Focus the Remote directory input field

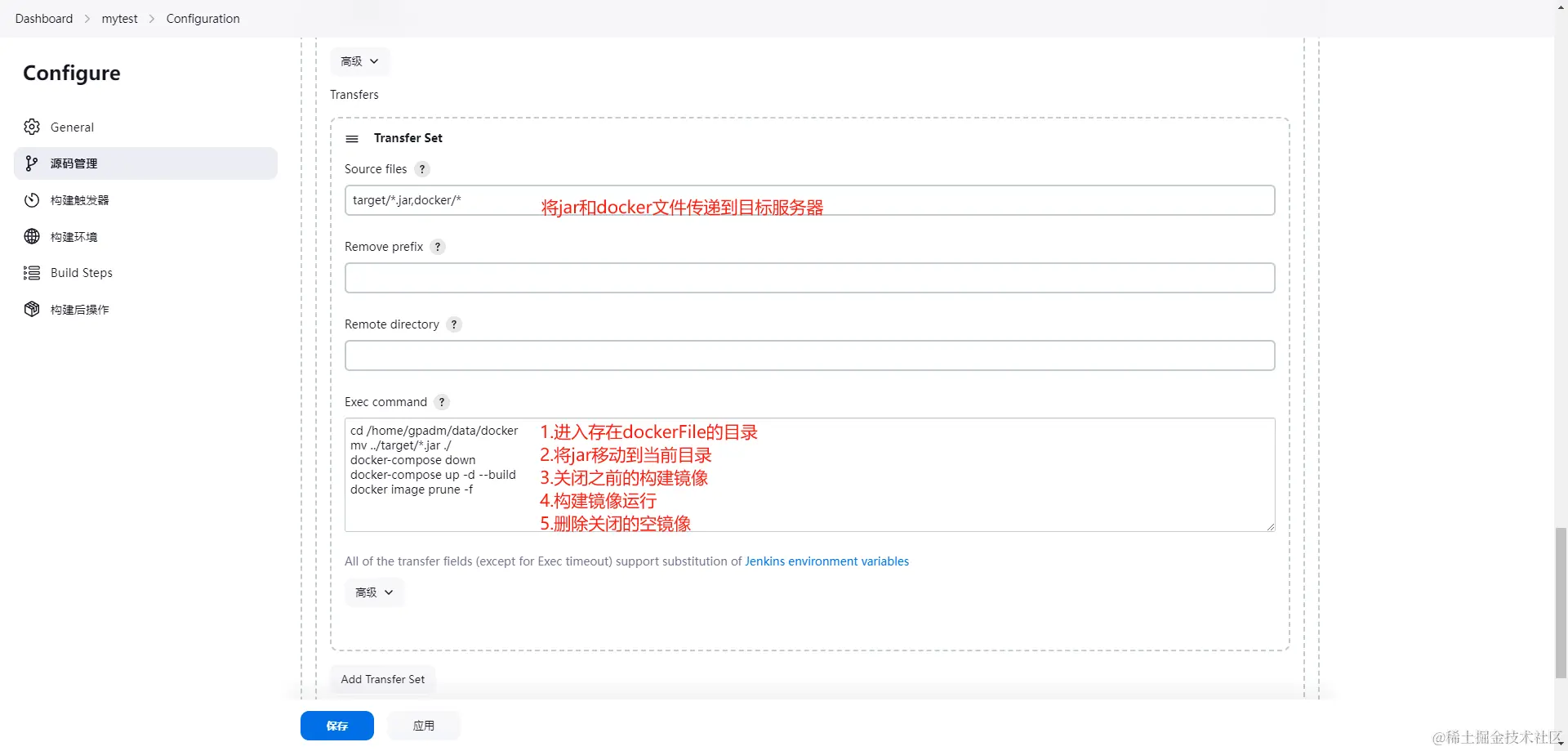809,355
